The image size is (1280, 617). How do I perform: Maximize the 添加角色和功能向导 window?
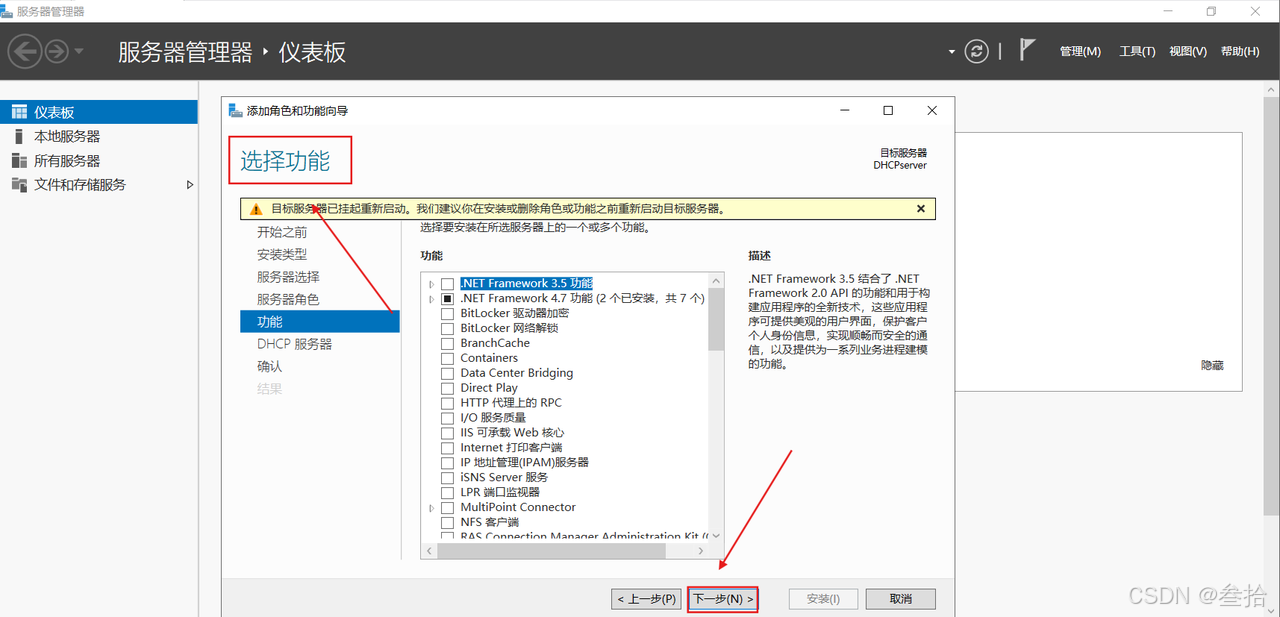(888, 111)
